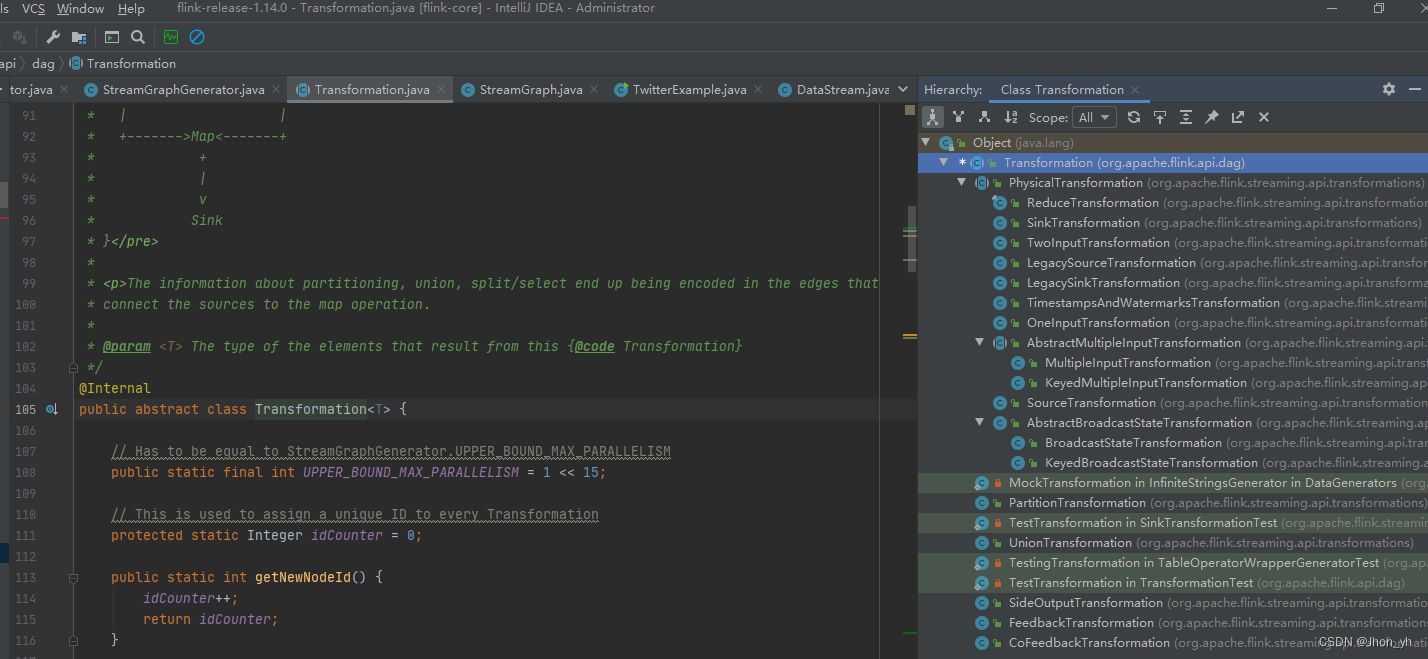
Task: Click the dag breadcrumb
Action: click(x=43, y=63)
